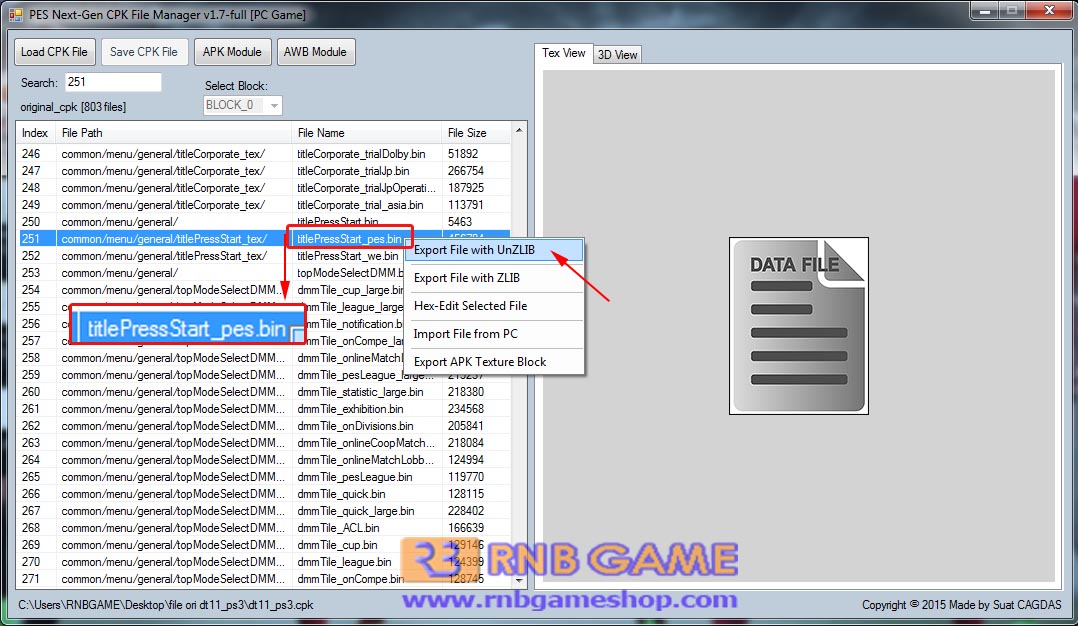Viewport: 1078px width, 626px height.
Task: Click index 259 row
Action: 263,375
